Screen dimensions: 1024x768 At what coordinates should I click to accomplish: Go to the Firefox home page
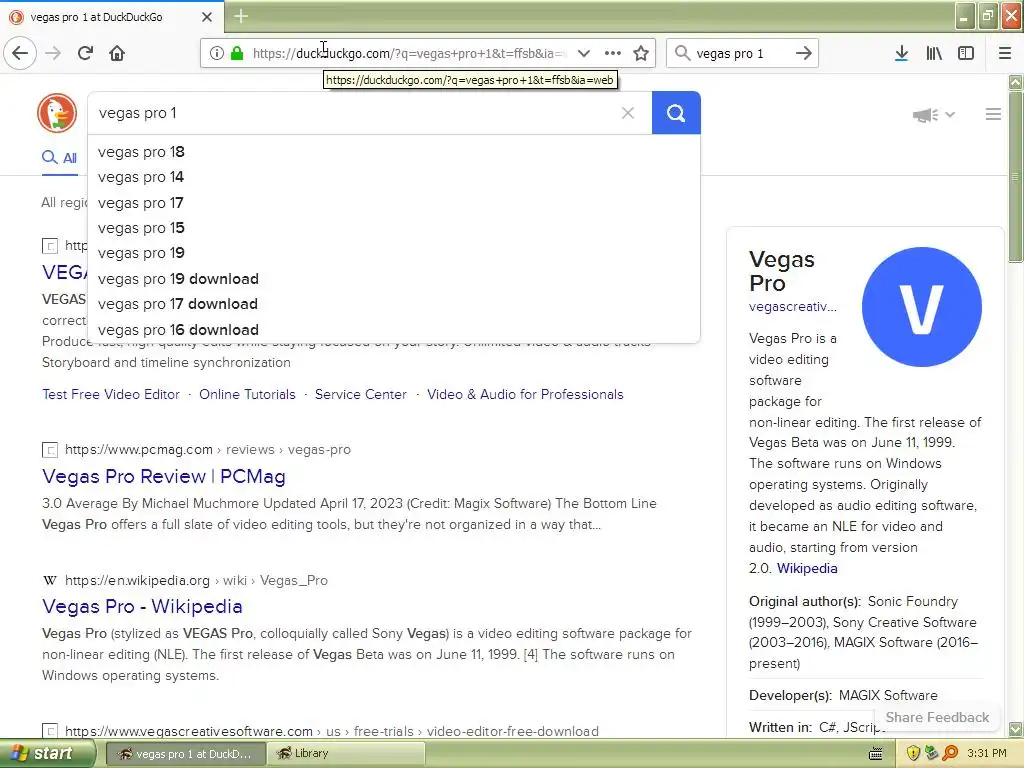click(x=117, y=53)
